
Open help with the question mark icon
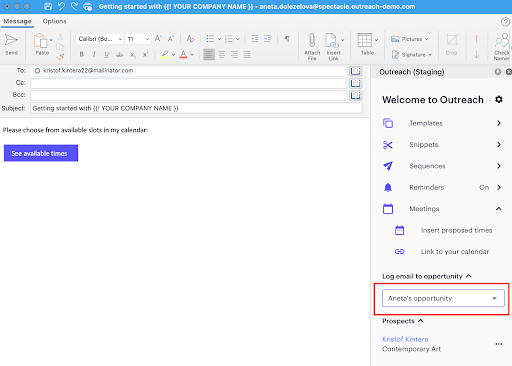[x=505, y=22]
